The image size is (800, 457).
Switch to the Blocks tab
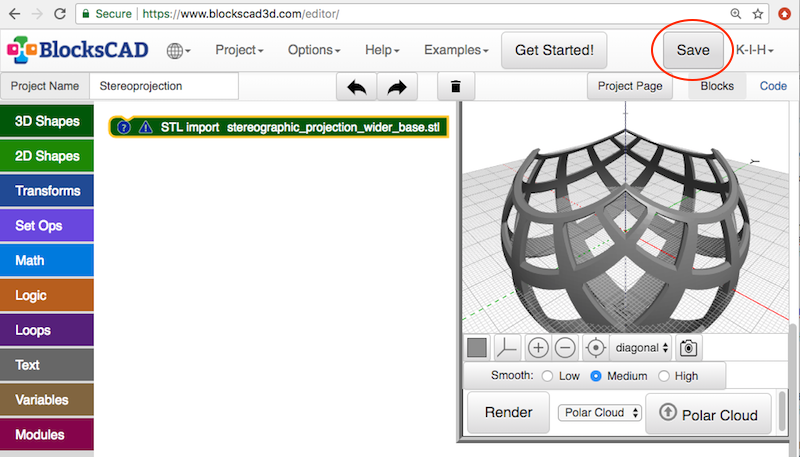717,86
